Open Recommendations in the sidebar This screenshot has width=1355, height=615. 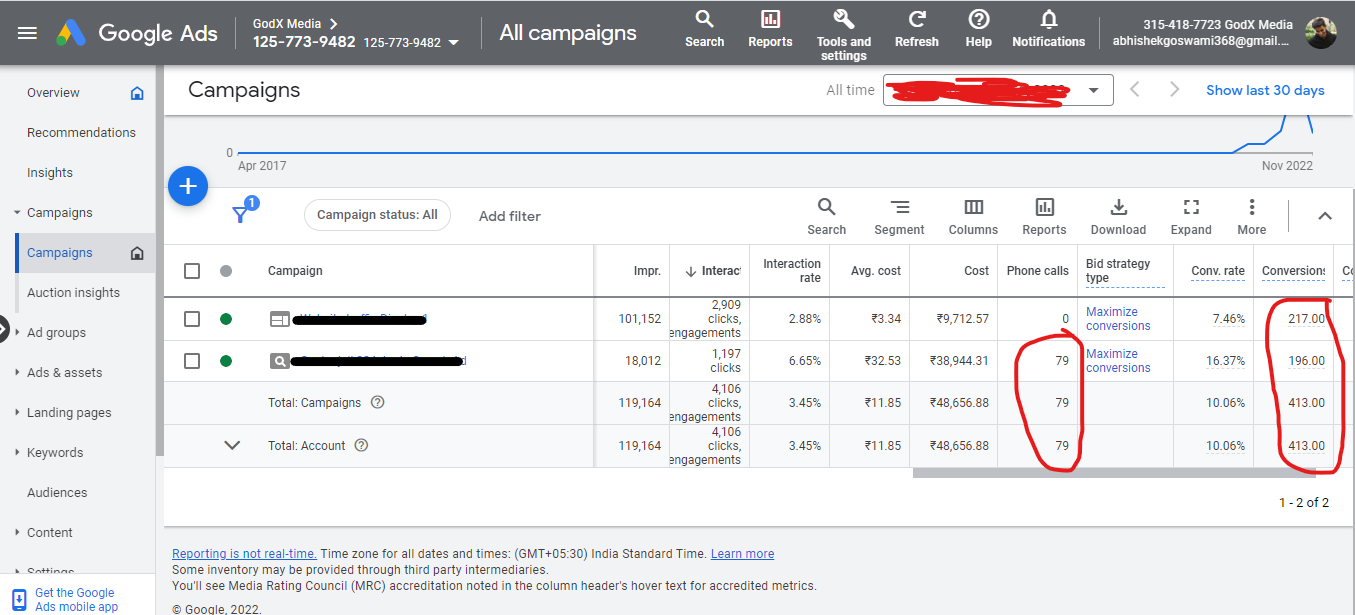(x=81, y=133)
